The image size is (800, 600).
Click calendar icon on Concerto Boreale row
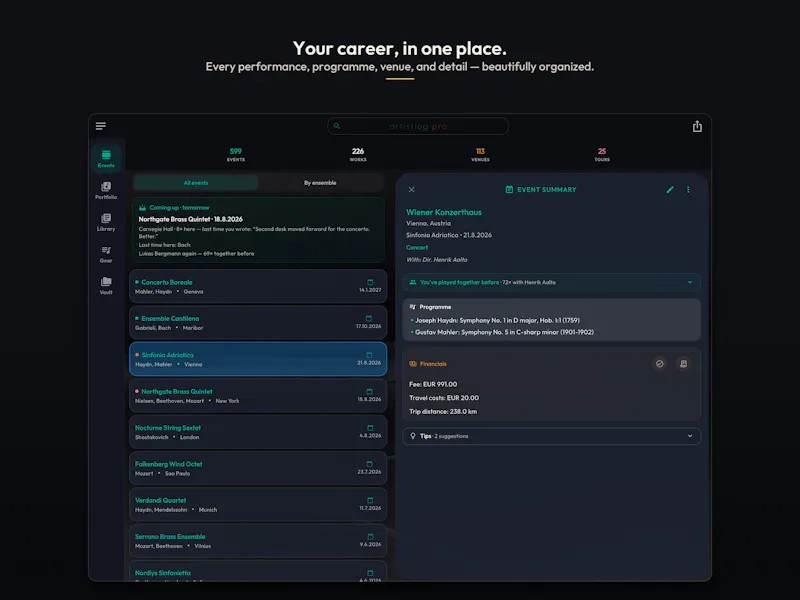[370, 282]
